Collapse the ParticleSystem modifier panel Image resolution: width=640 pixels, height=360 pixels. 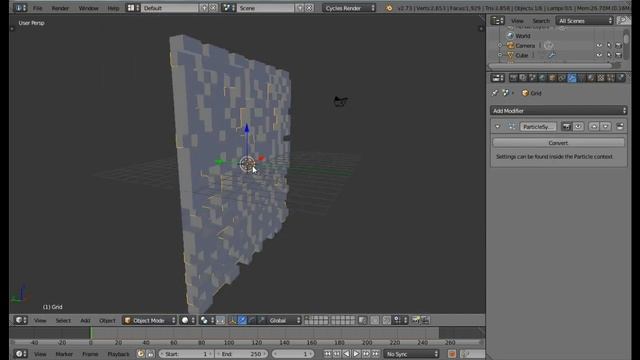click(498, 127)
